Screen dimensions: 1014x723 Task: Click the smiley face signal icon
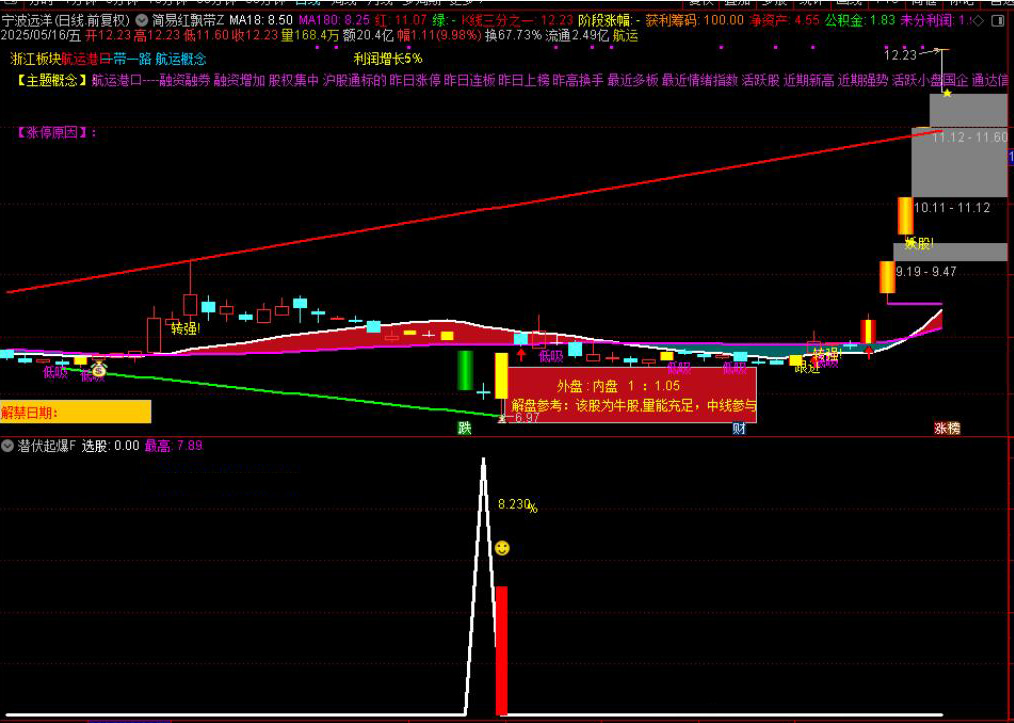[x=502, y=548]
